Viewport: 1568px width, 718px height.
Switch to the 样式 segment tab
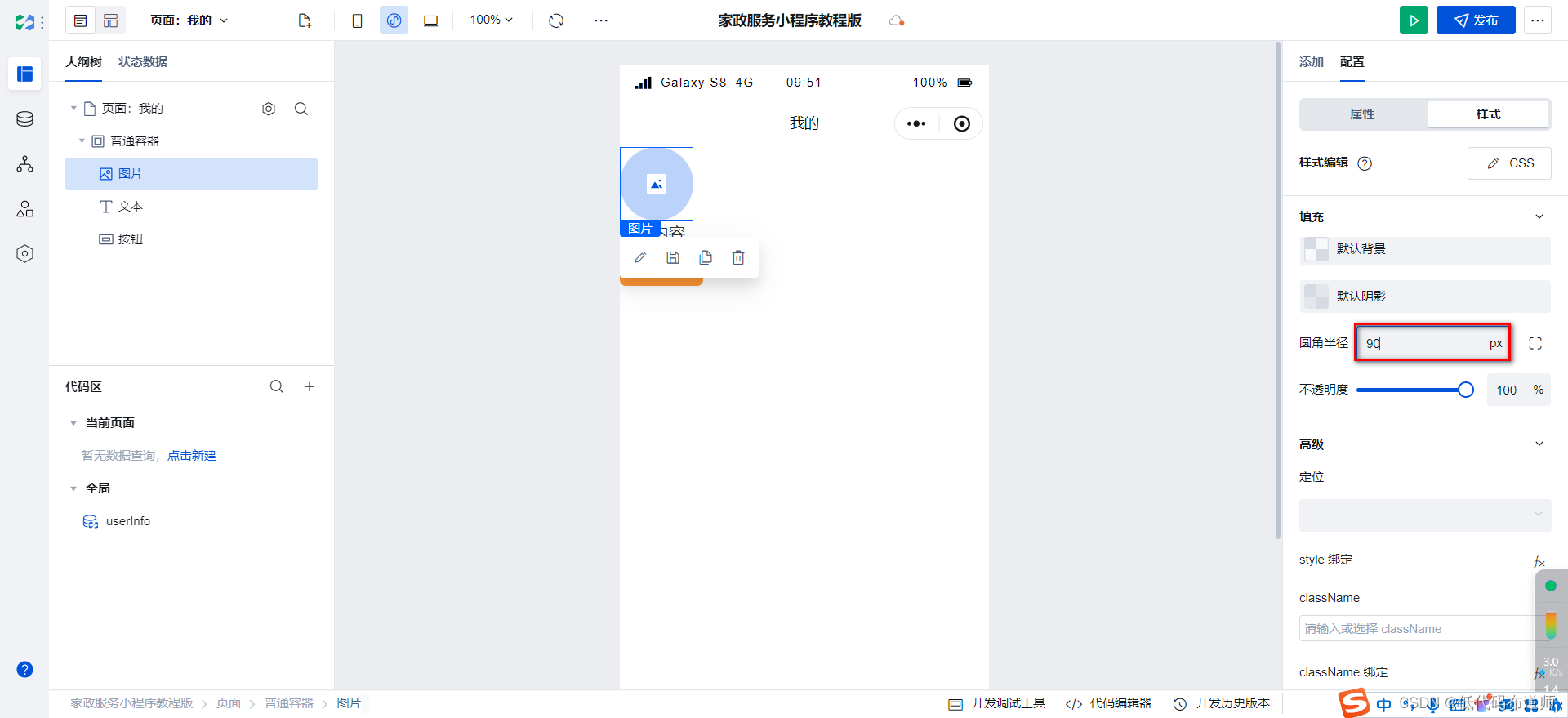(x=1488, y=114)
